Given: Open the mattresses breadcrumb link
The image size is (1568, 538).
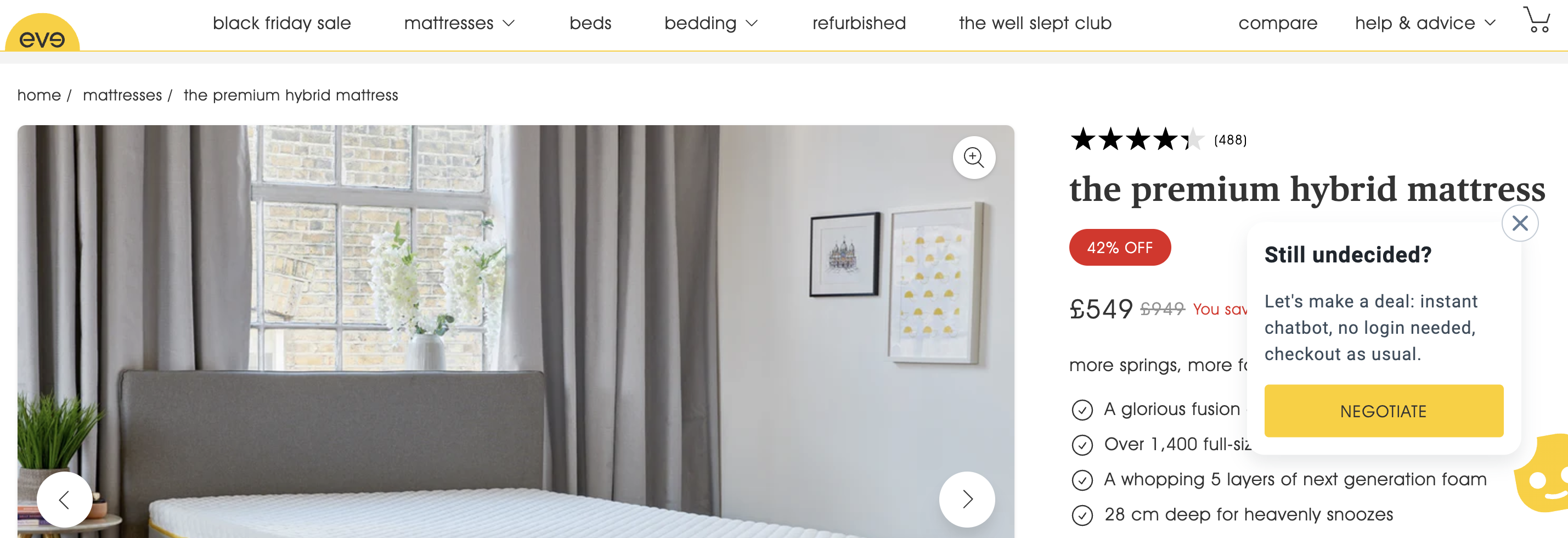Looking at the screenshot, I should click(x=122, y=95).
